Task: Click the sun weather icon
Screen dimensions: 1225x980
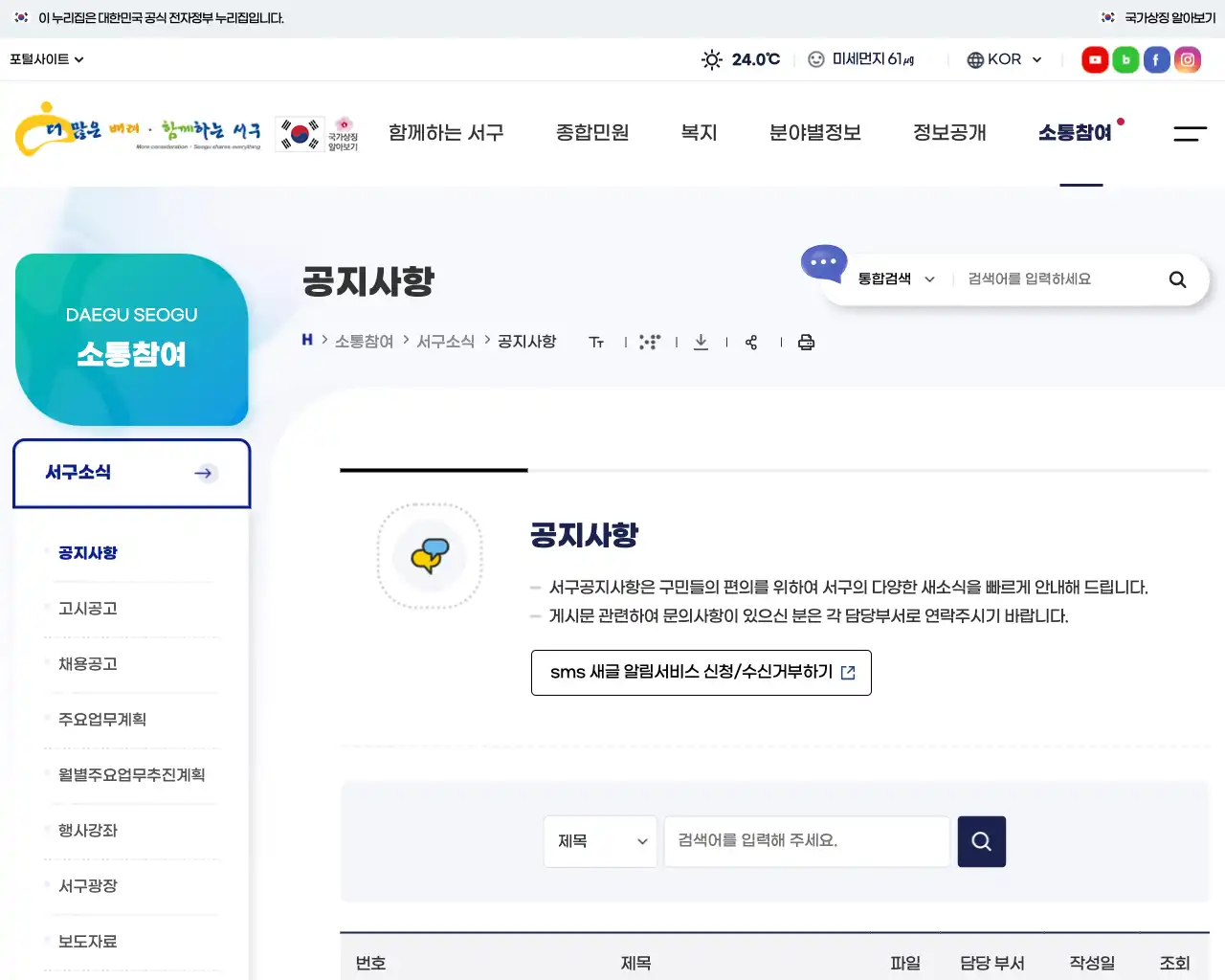Action: point(712,59)
